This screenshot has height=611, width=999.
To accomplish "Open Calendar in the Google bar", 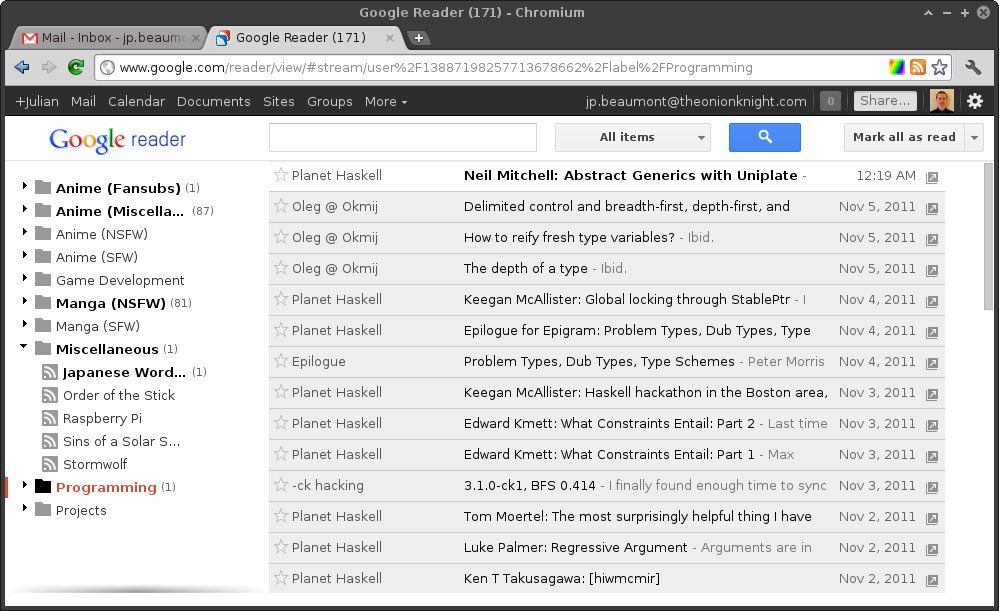I will pyautogui.click(x=136, y=101).
